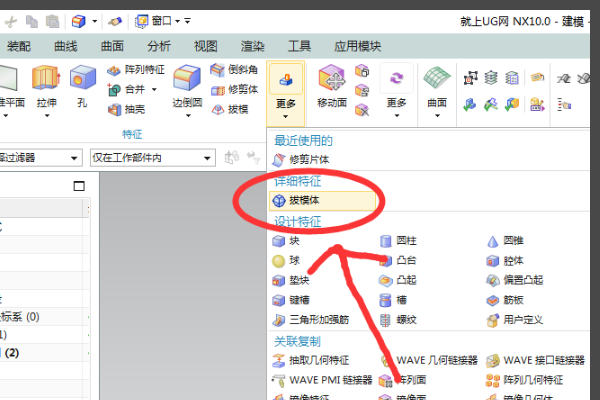The height and width of the screenshot is (400, 600).
Task: Select the 用户定义 user defined feature
Action: (x=515, y=320)
